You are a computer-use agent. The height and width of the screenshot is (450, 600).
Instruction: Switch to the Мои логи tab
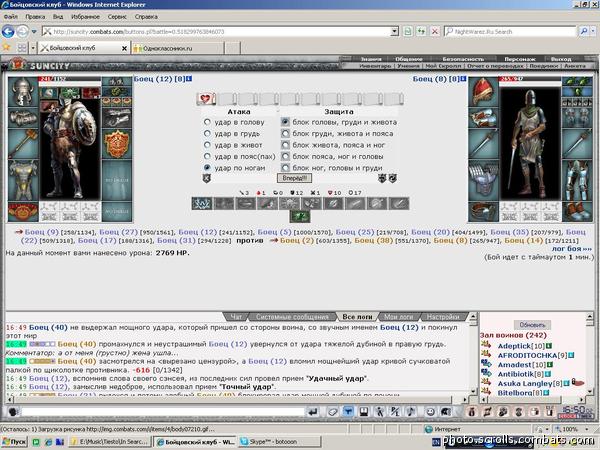398,317
